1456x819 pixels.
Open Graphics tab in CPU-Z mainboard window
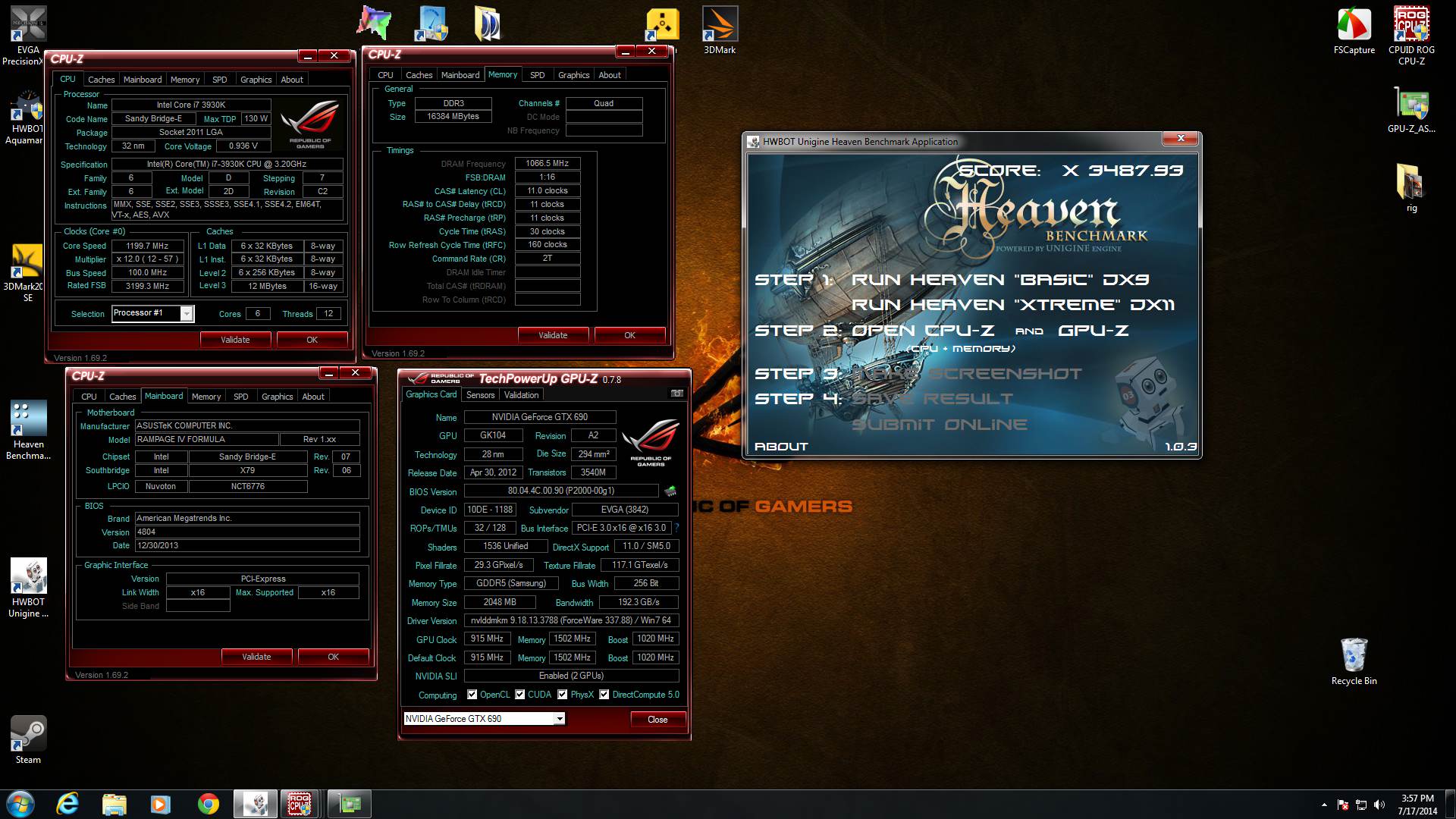coord(277,397)
